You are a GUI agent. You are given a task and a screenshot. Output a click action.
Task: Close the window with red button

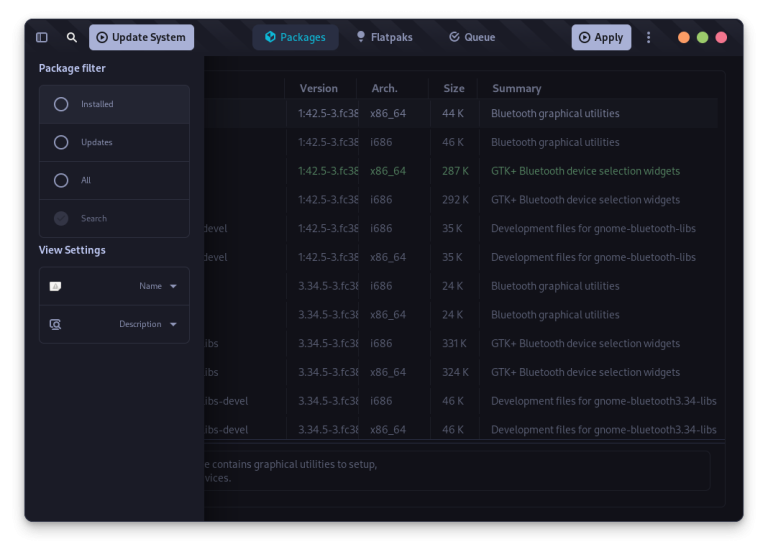point(721,38)
